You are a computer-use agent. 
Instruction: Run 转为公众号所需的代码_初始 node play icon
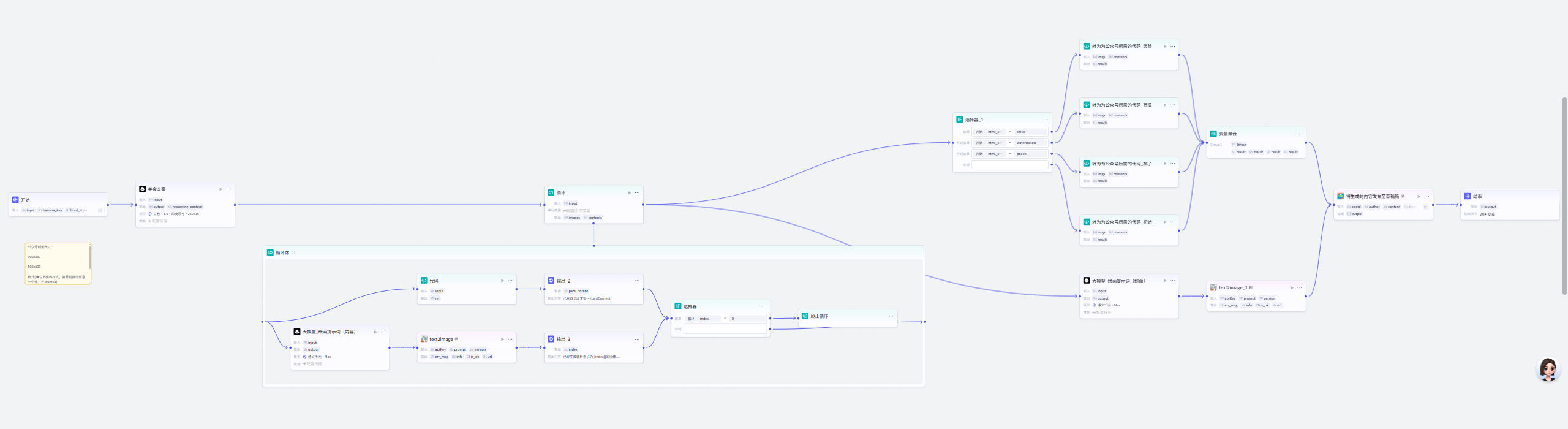(1165, 222)
